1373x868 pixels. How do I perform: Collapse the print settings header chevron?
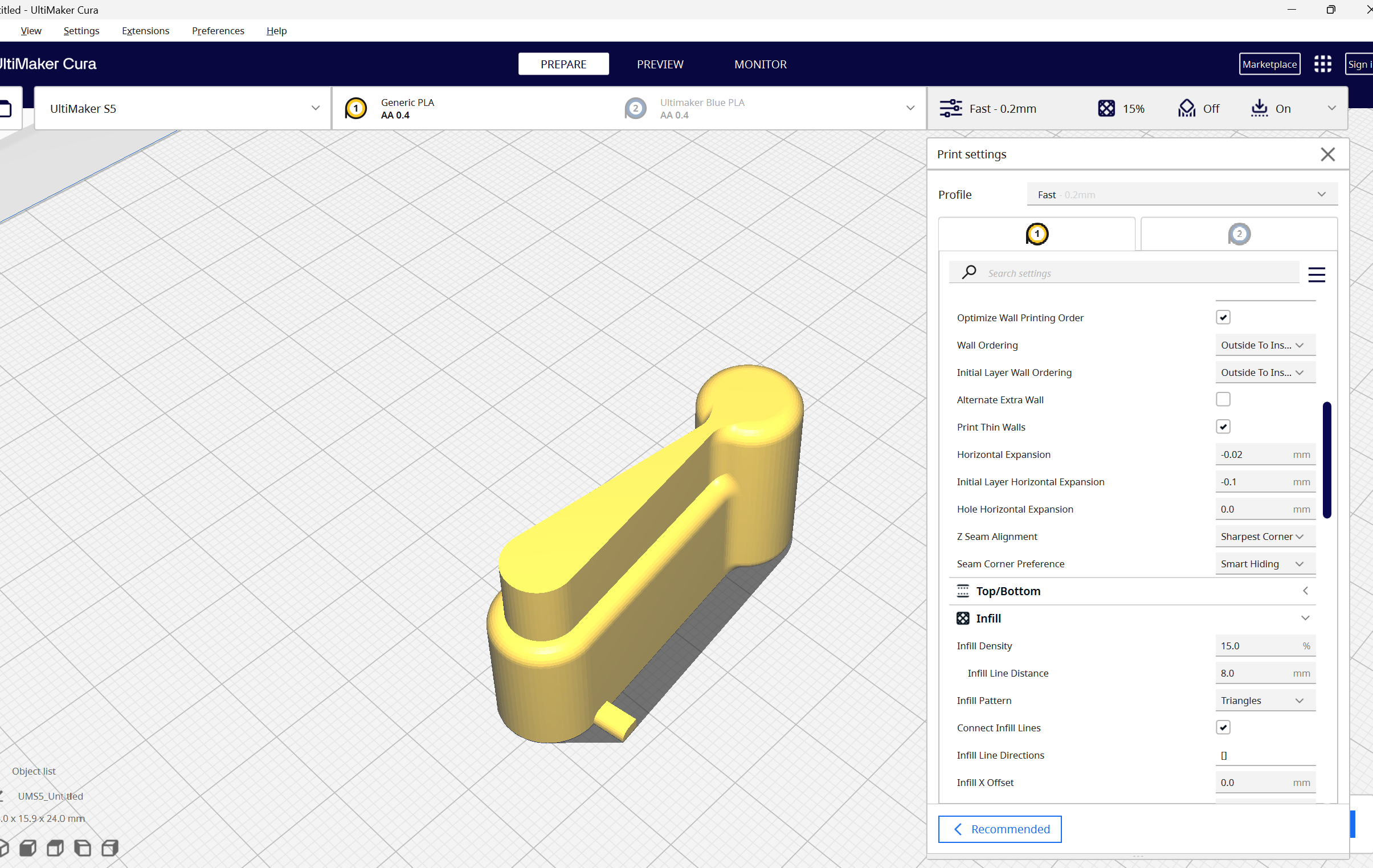(1331, 108)
